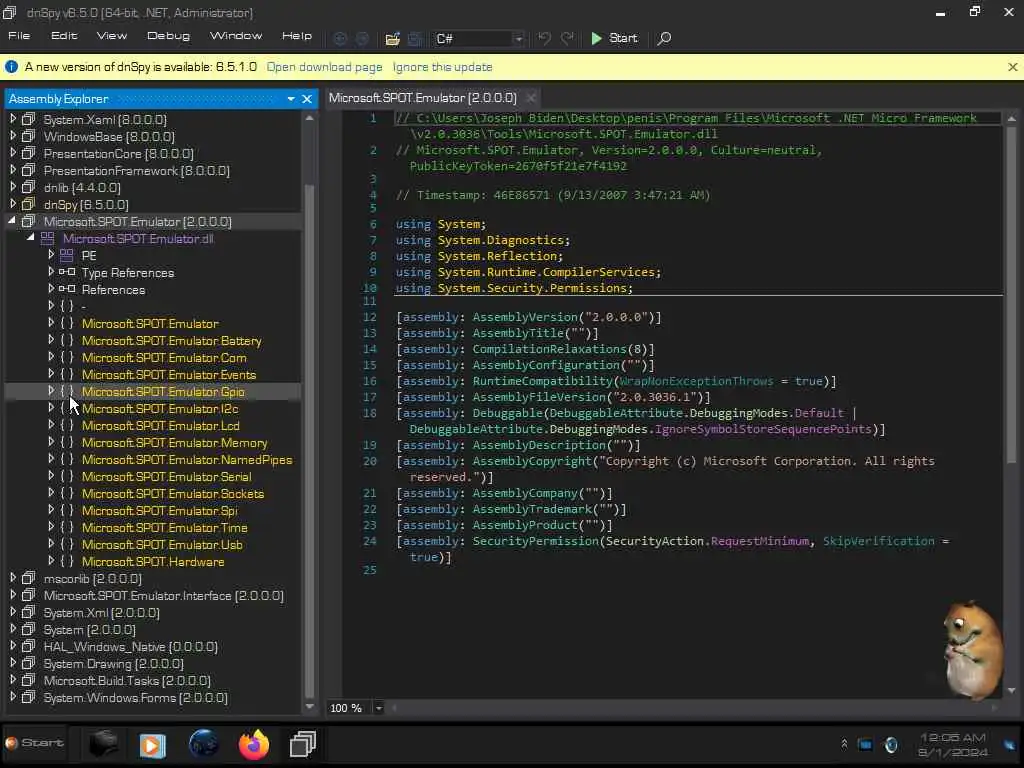The image size is (1024, 768).
Task: Click the info icon in update bar
Action: click(x=11, y=67)
